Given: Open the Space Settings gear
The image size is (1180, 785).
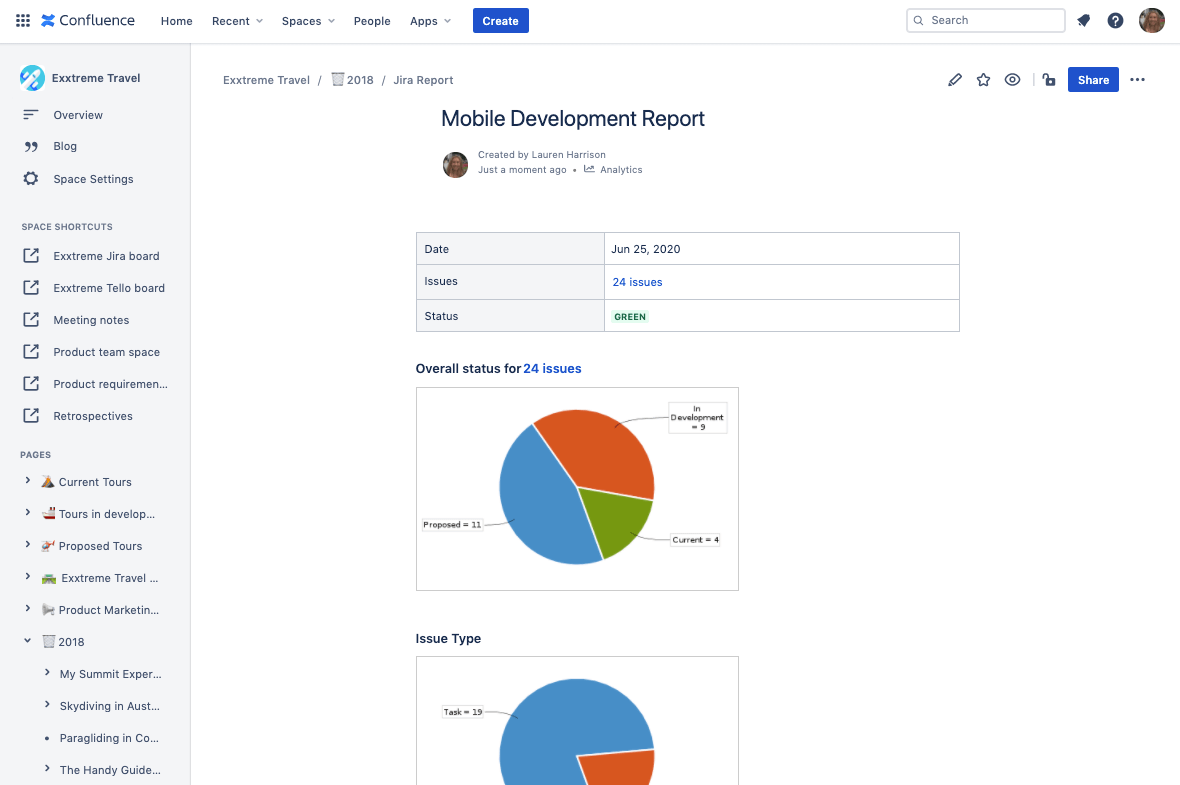Looking at the screenshot, I should pos(93,178).
